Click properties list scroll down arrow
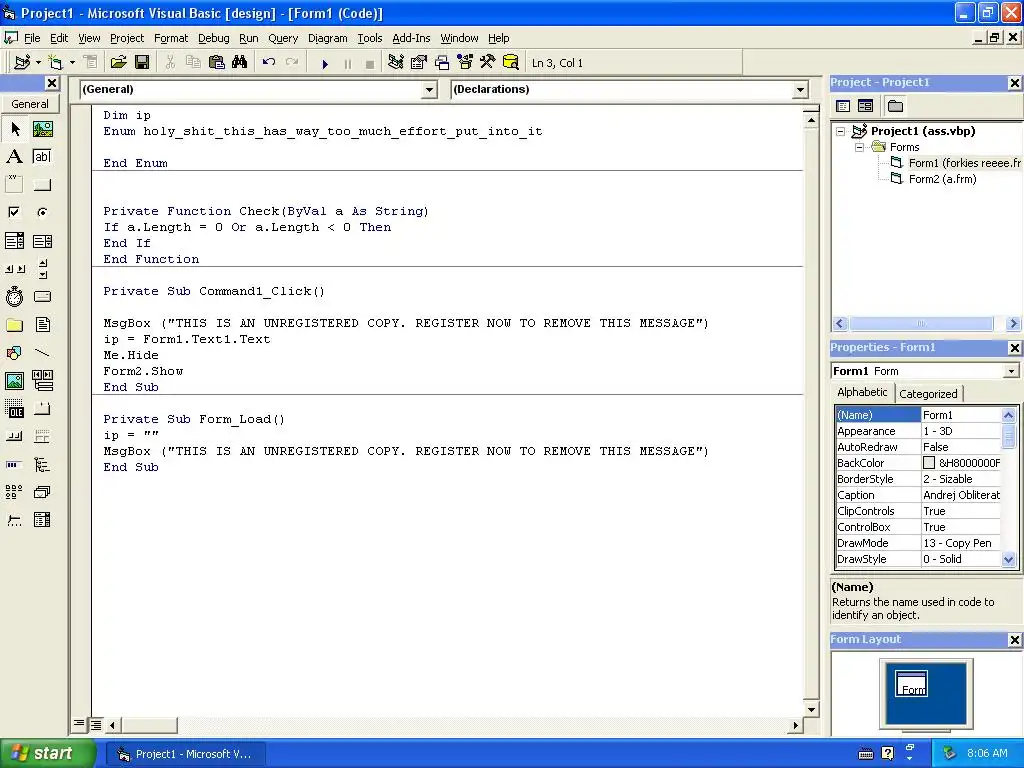 pos(1008,559)
